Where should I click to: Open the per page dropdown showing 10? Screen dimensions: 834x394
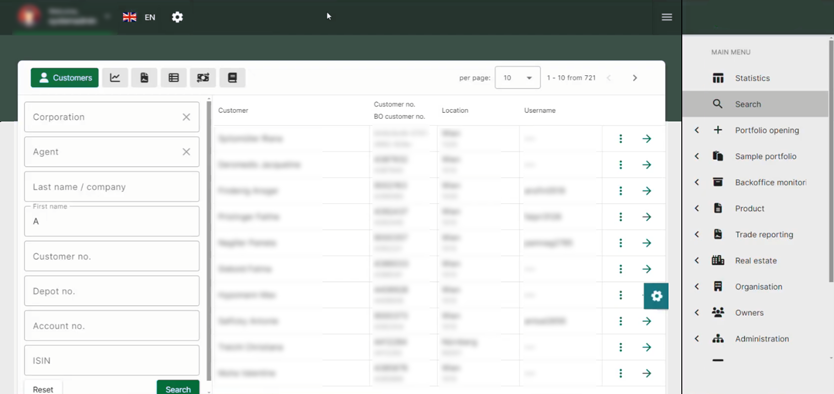pos(518,78)
